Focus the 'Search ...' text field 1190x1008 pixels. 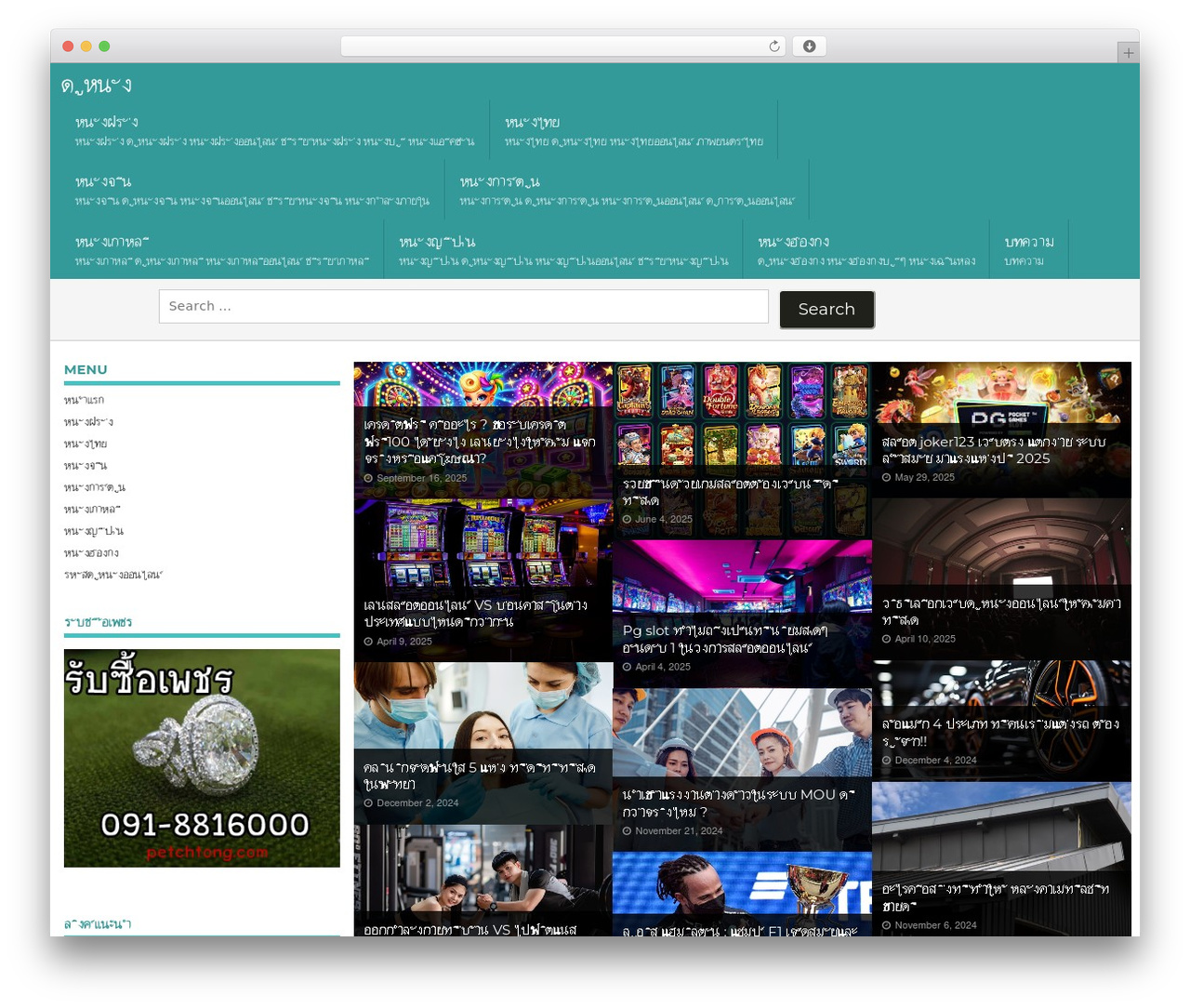(463, 306)
